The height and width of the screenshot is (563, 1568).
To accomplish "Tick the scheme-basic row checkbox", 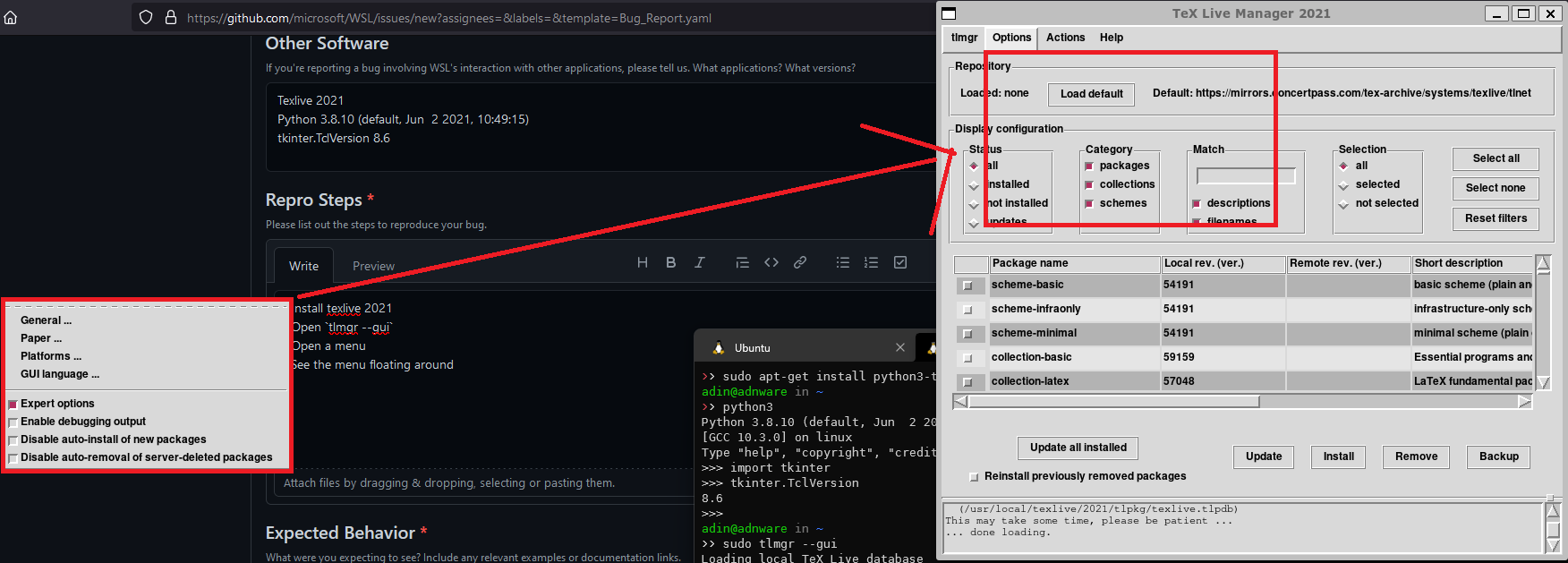I will [x=967, y=286].
